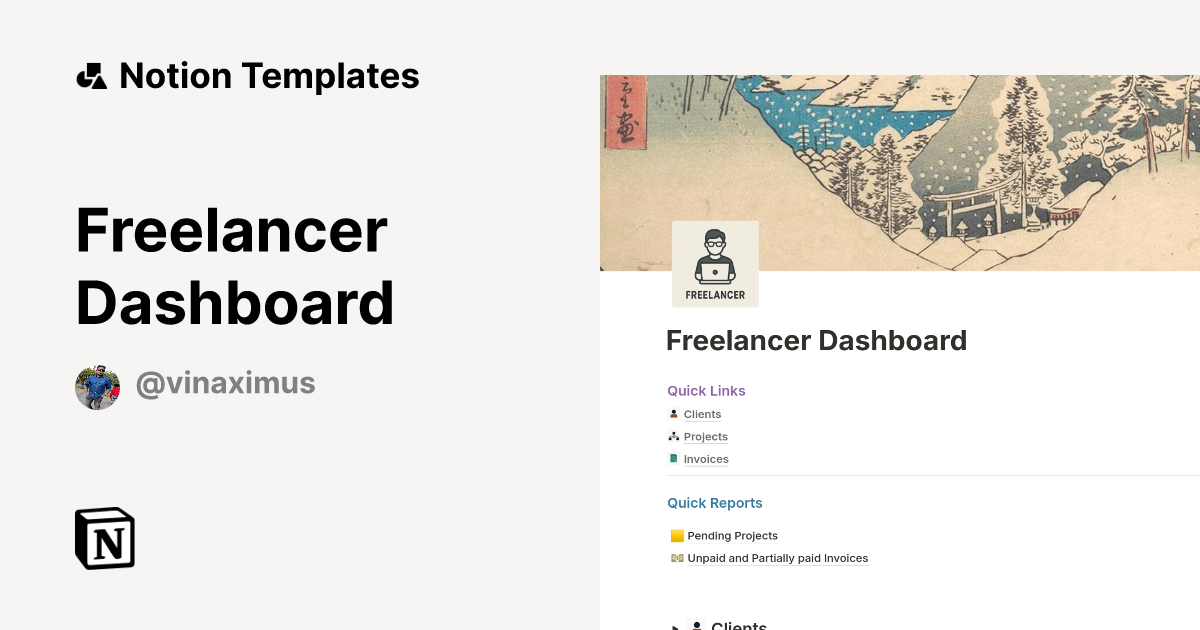The image size is (1200, 630).
Task: Click the bust icon beside the Clients quick link
Action: pyautogui.click(x=674, y=413)
